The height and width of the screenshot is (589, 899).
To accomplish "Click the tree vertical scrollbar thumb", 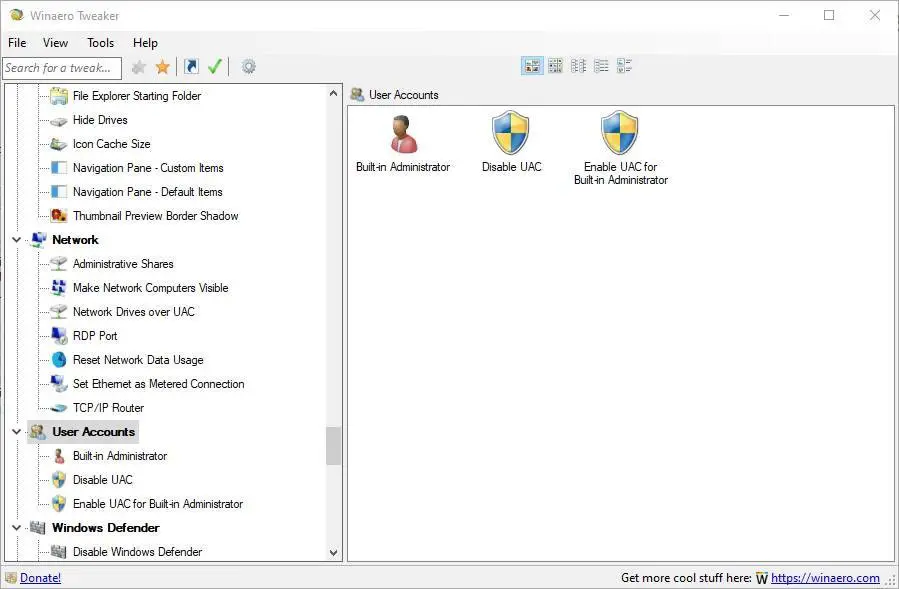I will pyautogui.click(x=333, y=446).
